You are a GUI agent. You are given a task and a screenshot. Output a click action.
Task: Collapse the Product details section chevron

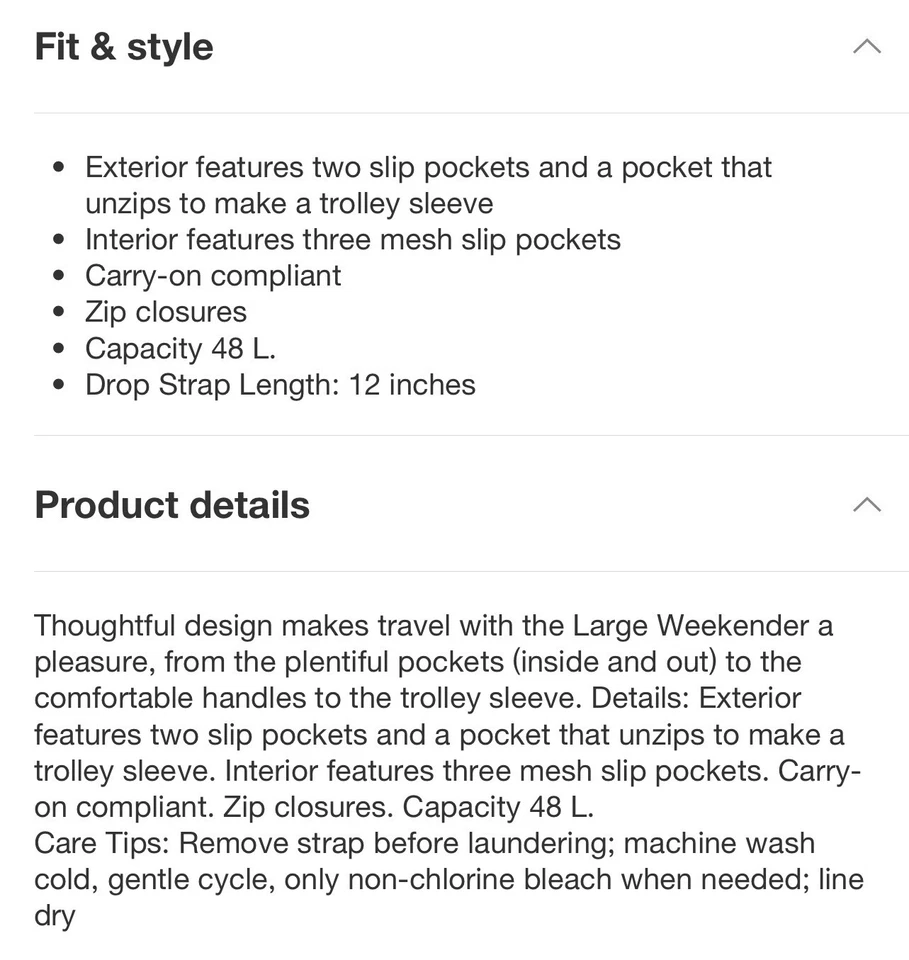pos(866,505)
